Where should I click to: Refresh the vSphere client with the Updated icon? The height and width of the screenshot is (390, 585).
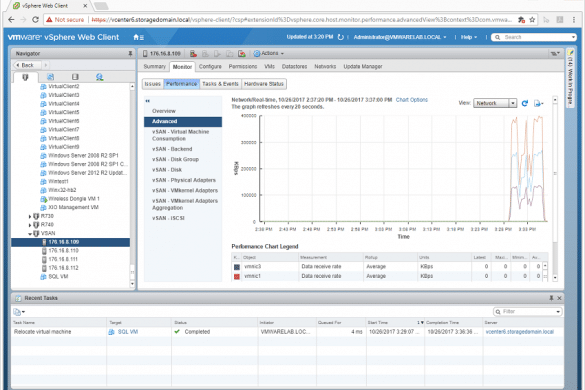340,37
